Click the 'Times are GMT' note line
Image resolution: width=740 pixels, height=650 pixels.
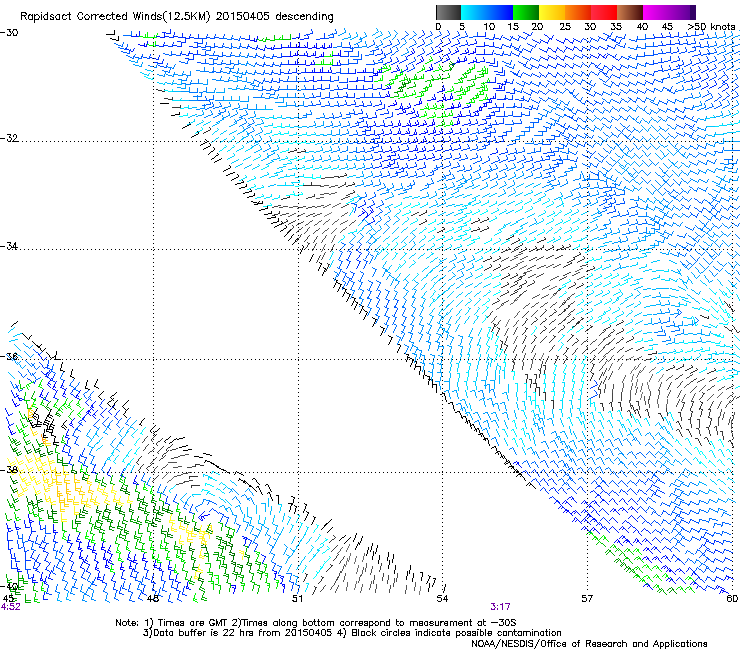315,623
